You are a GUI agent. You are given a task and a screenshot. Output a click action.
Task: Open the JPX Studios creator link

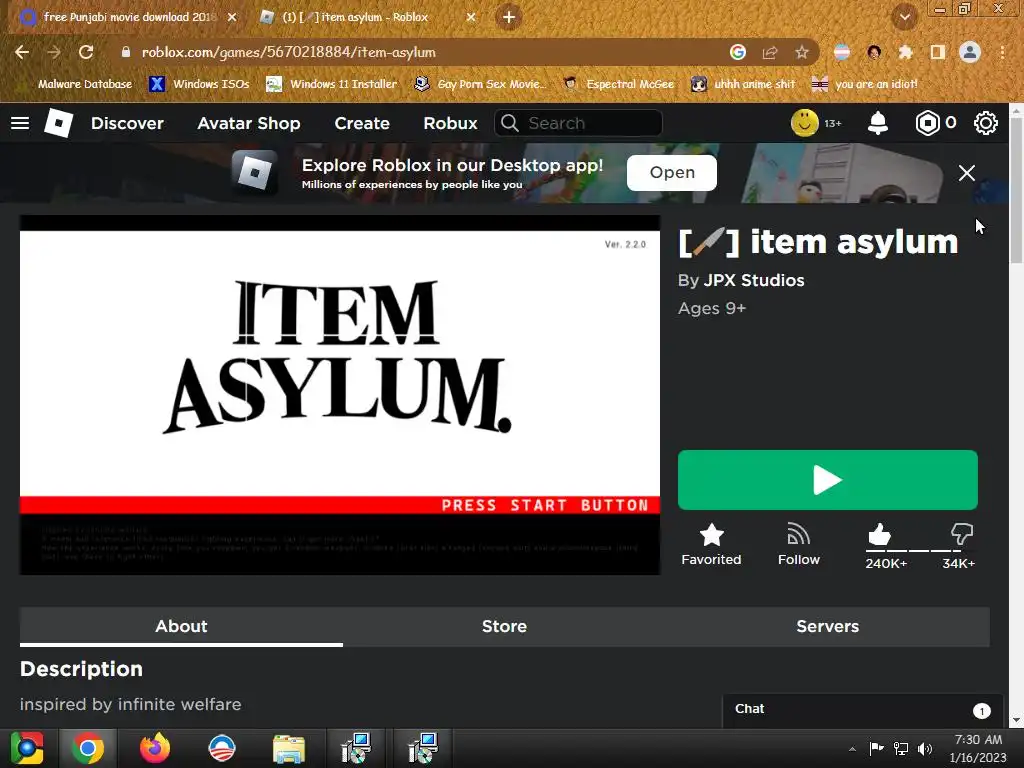tap(754, 280)
